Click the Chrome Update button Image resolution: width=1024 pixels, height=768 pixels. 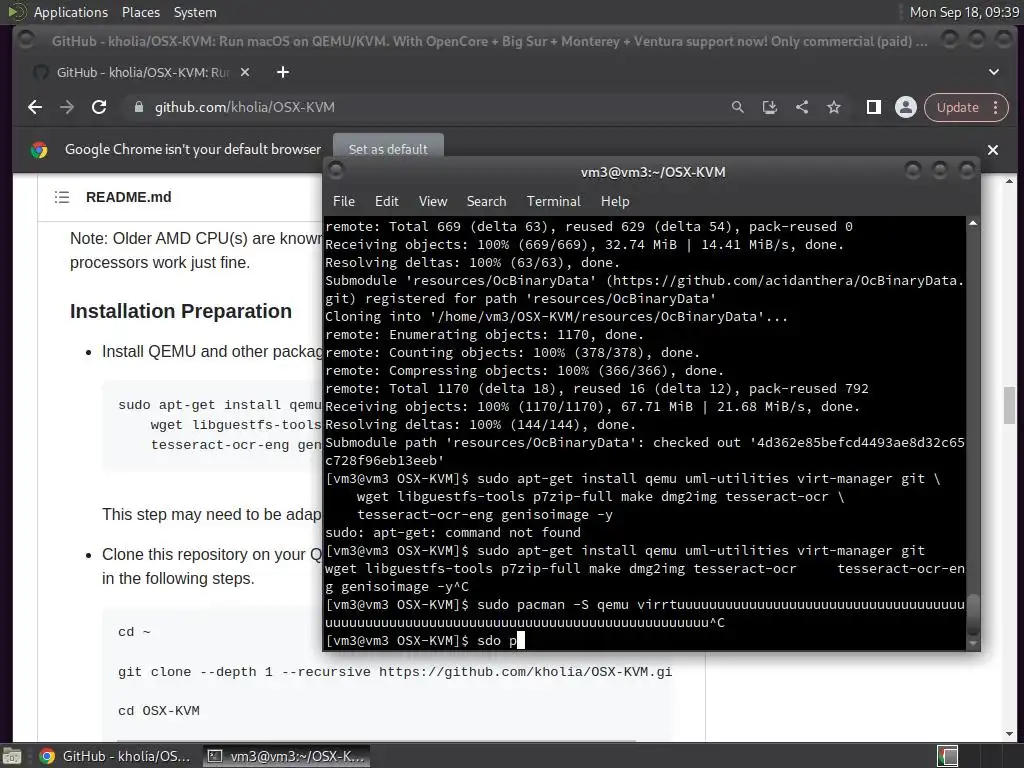pyautogui.click(x=957, y=107)
